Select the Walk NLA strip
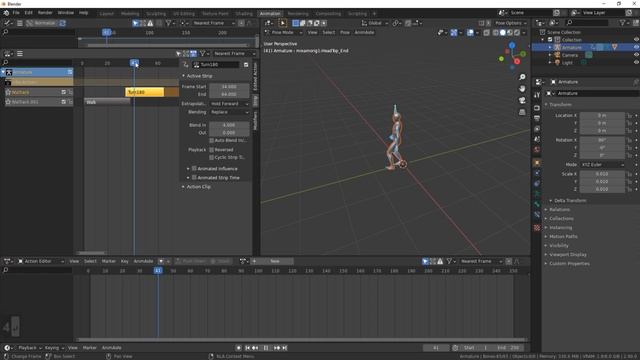Image resolution: width=640 pixels, height=360 pixels. pos(107,102)
